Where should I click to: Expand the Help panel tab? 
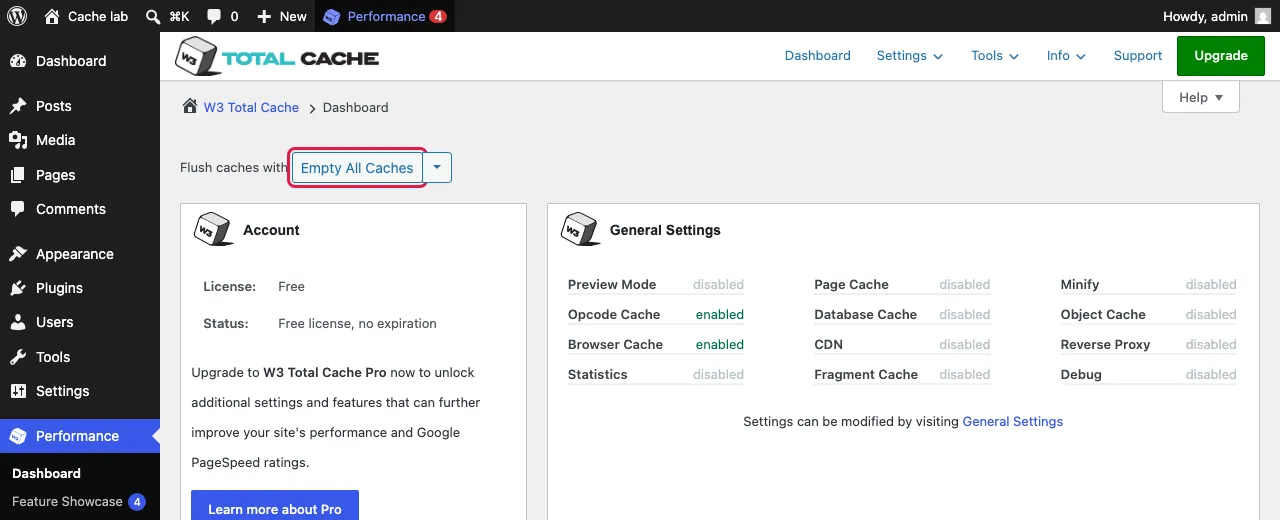[1201, 97]
